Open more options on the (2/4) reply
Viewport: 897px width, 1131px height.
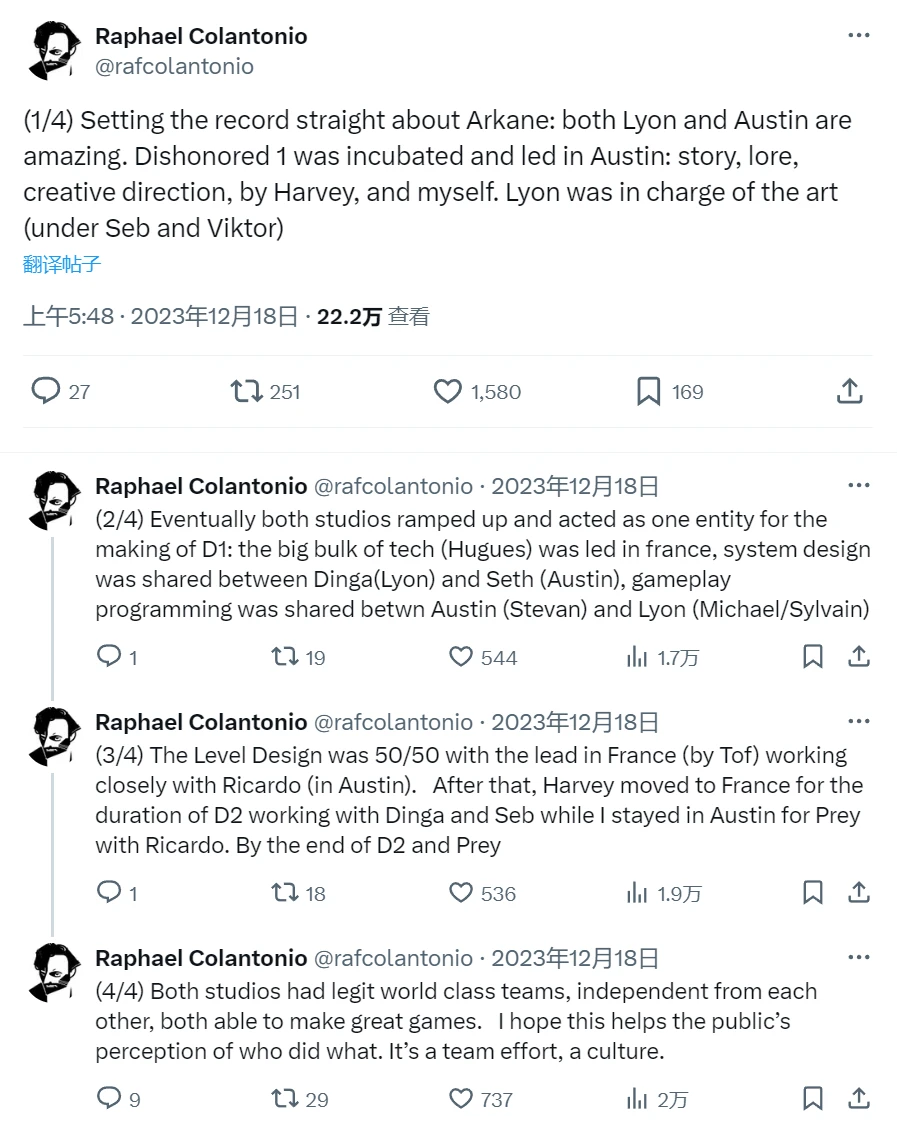858,486
